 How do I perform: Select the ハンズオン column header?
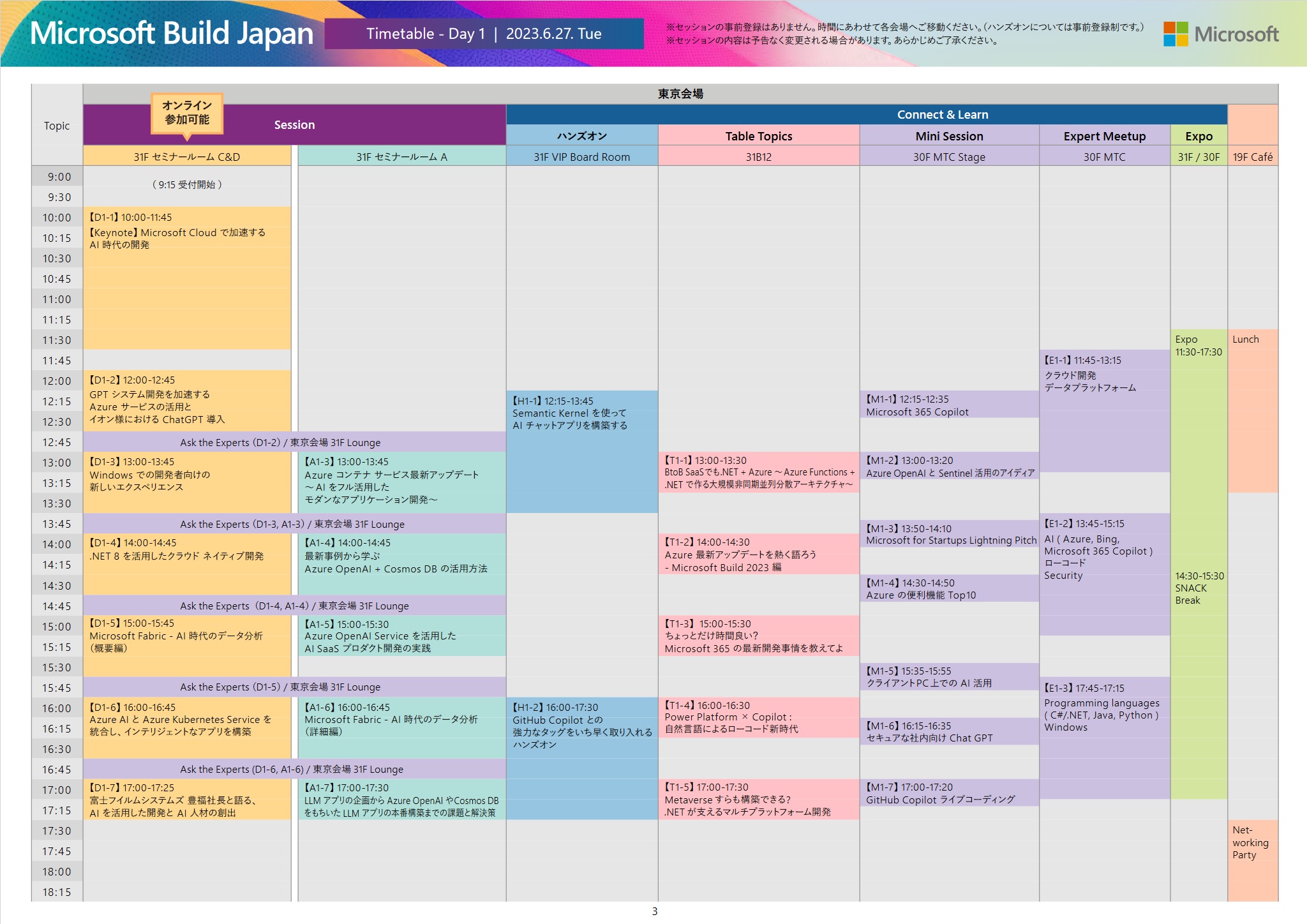point(581,135)
